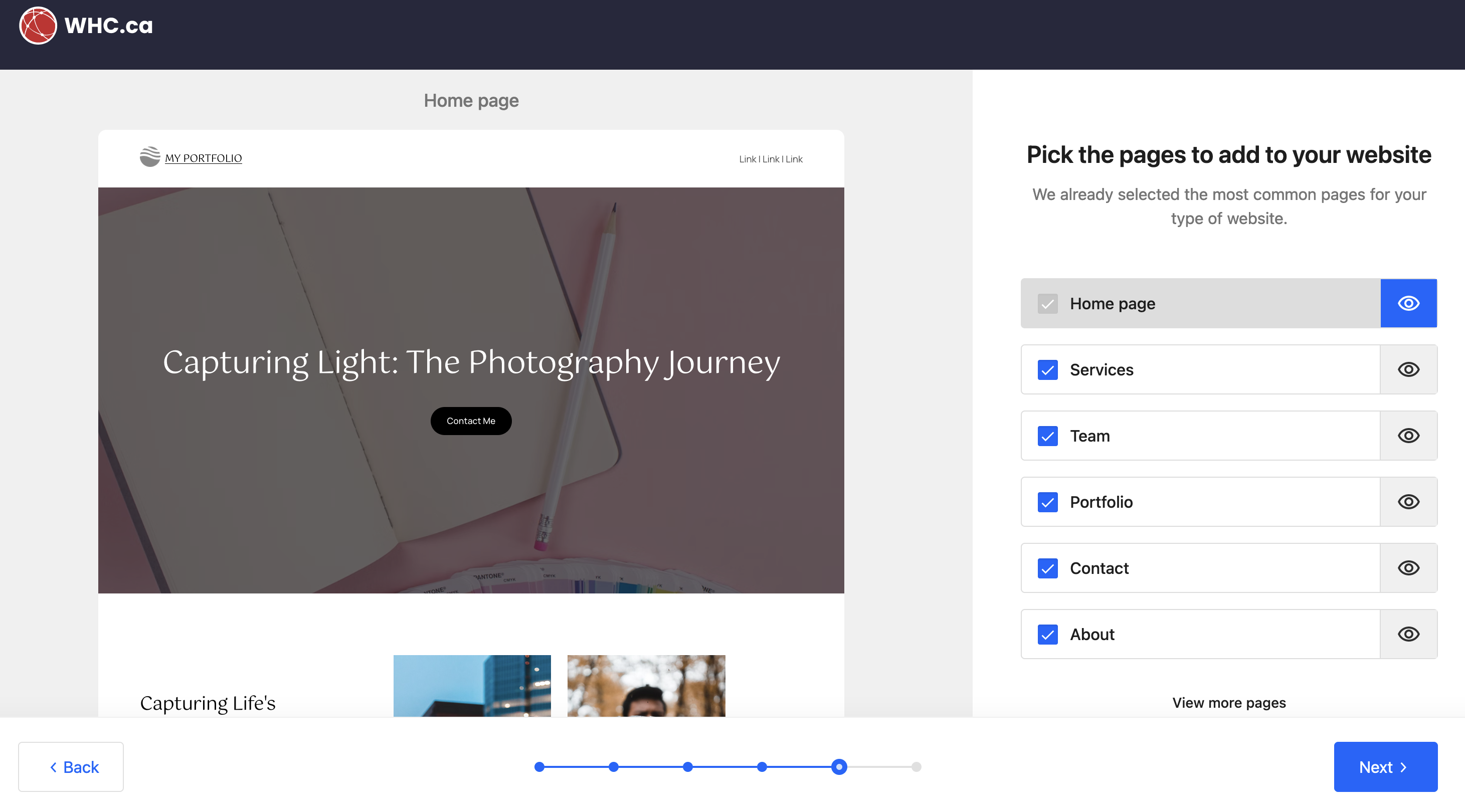This screenshot has height=812, width=1465.
Task: Jump to first progress step dot
Action: 539,767
